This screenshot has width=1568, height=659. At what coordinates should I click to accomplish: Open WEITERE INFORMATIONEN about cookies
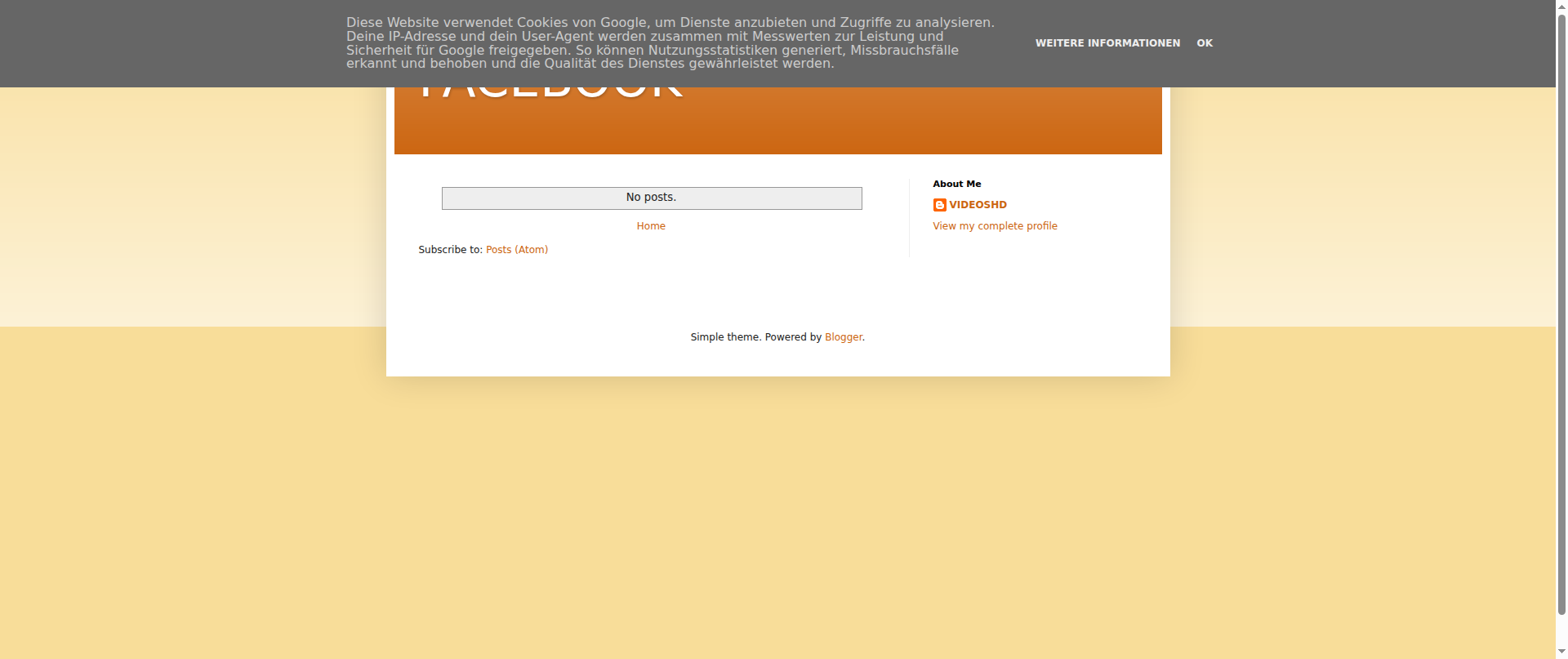[1107, 43]
